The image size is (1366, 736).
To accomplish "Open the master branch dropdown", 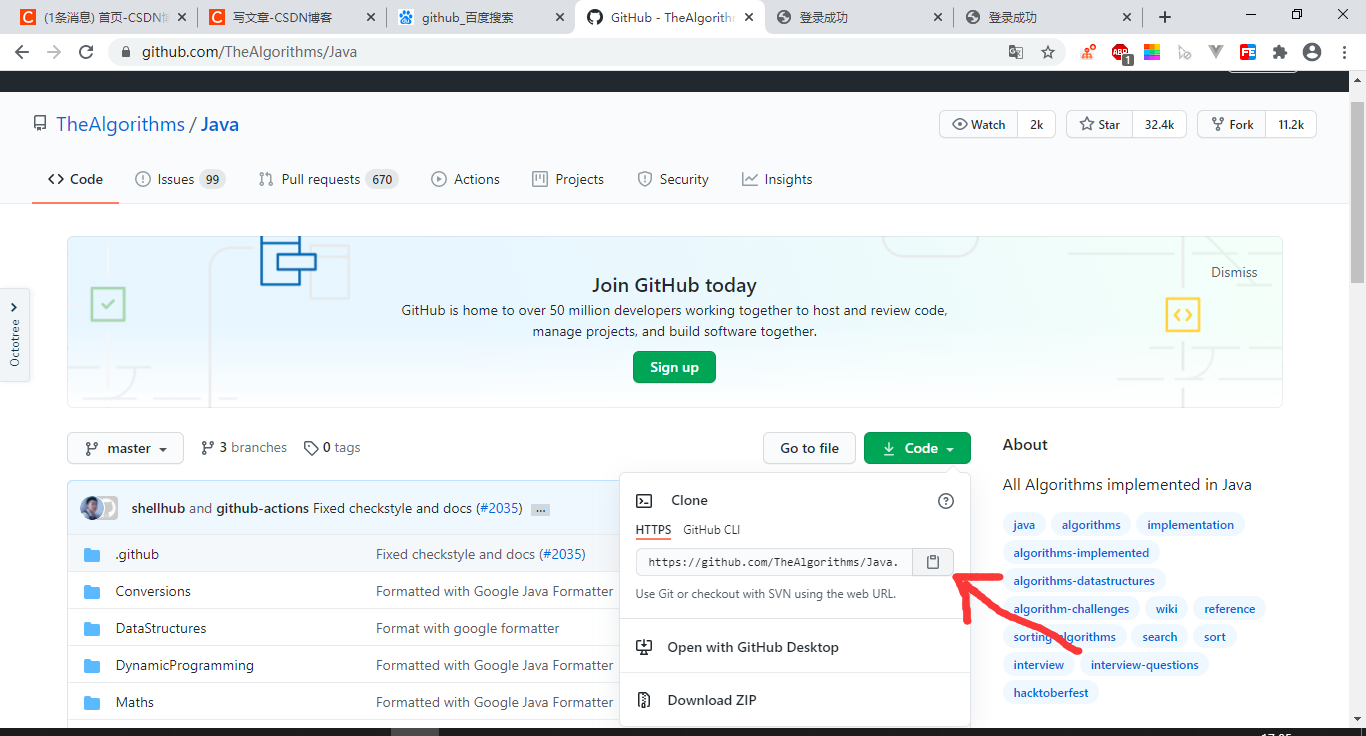I will click(x=125, y=448).
